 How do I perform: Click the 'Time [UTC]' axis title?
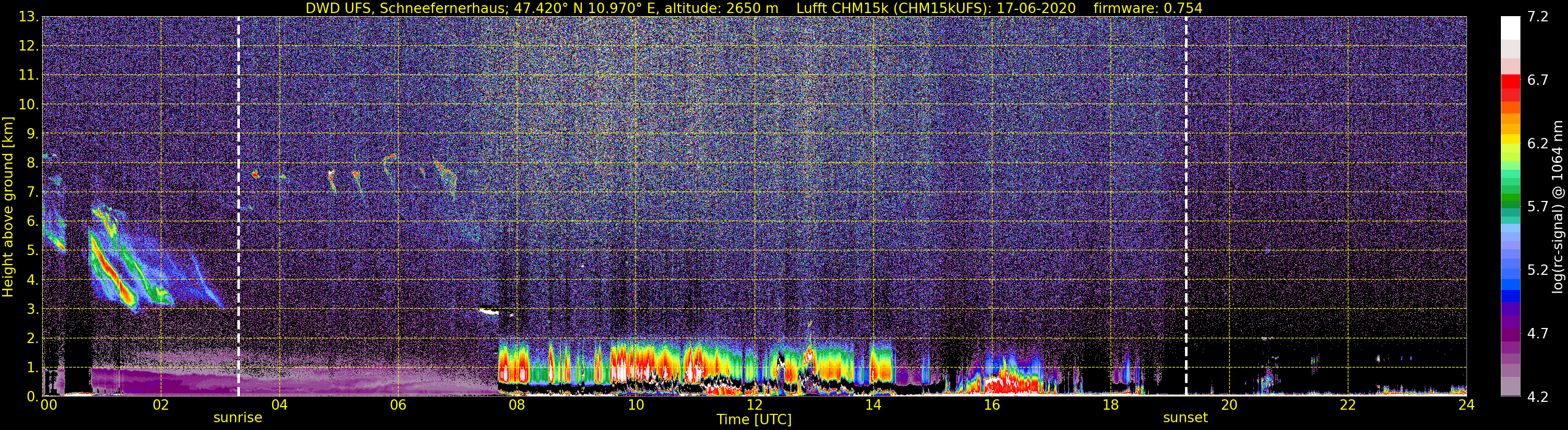coord(754,420)
